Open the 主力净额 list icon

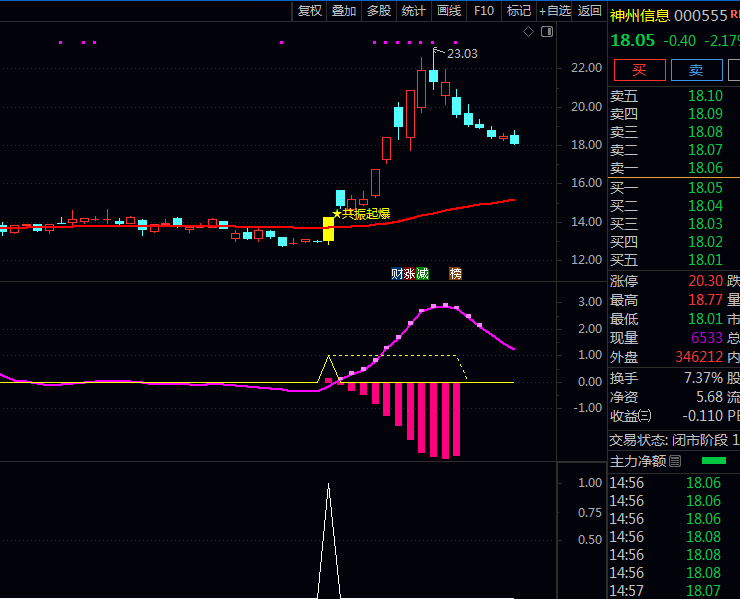coord(675,461)
